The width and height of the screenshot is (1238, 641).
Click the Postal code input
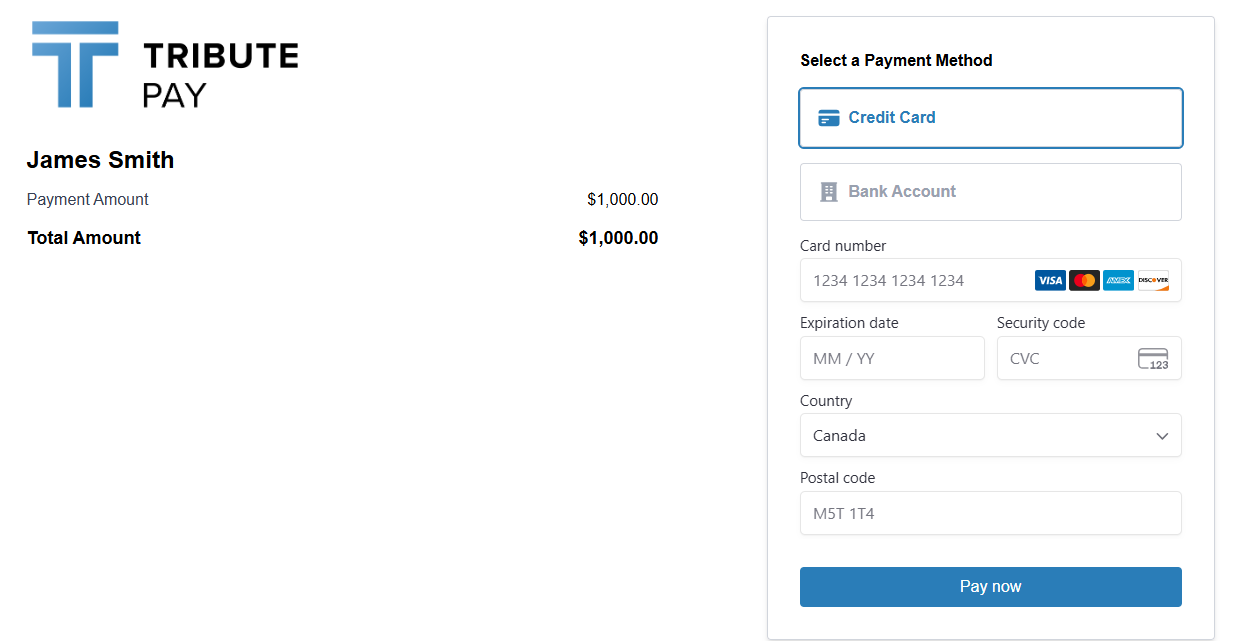[990, 514]
